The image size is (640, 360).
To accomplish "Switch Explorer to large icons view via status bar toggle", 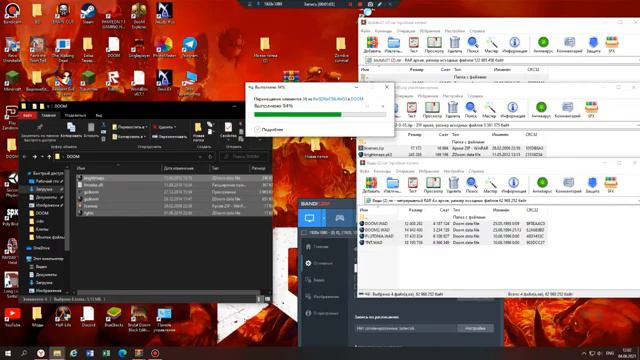I will pos(267,299).
